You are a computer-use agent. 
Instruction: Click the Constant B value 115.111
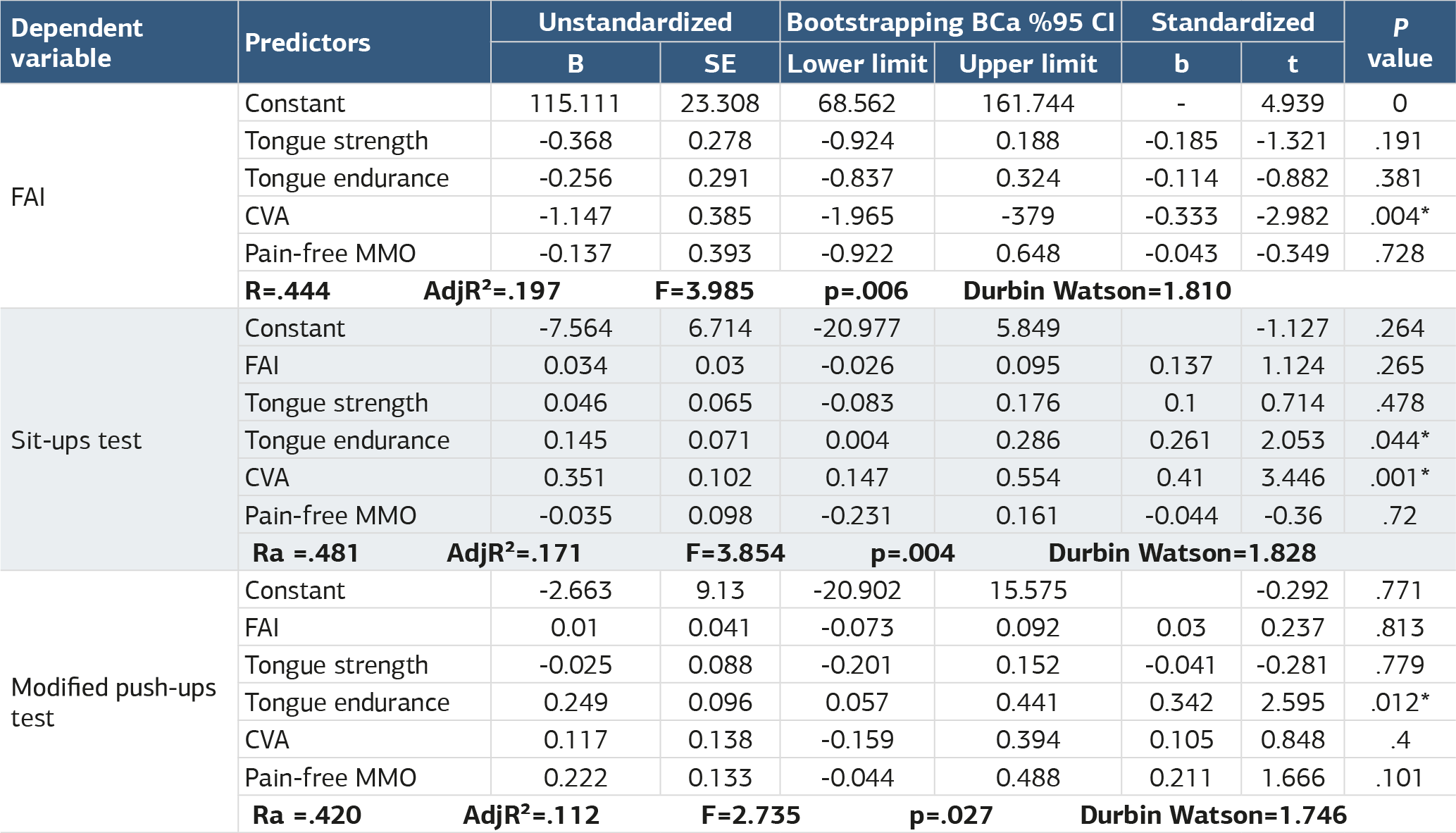click(x=575, y=104)
